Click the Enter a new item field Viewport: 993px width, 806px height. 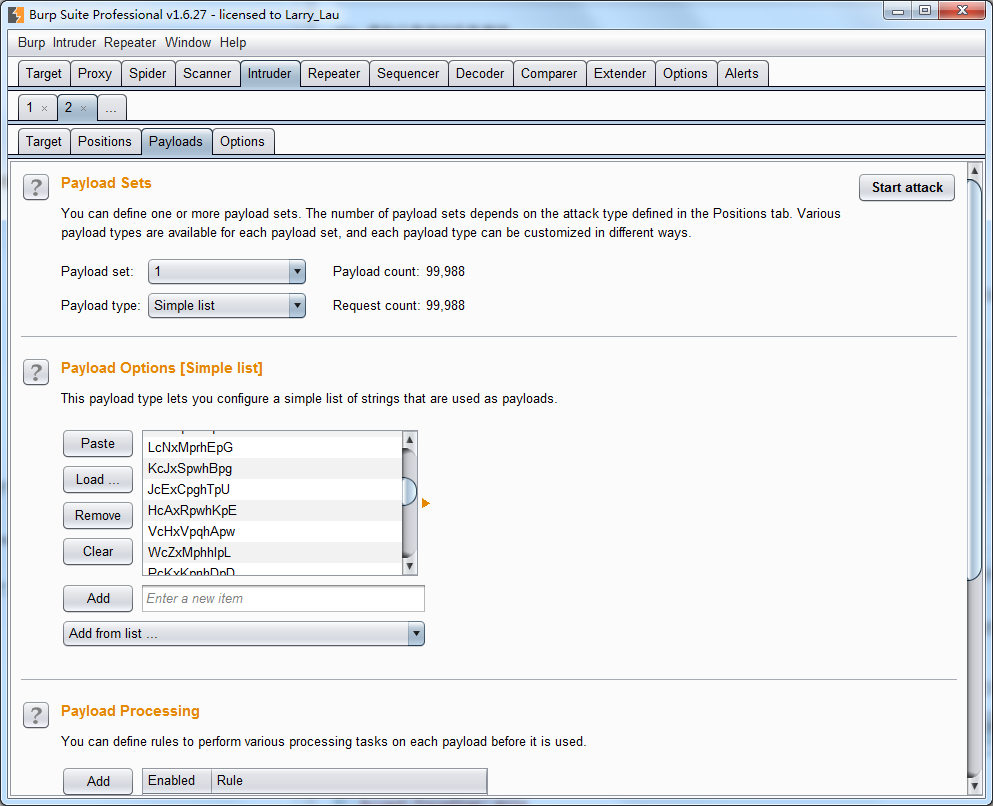point(283,598)
